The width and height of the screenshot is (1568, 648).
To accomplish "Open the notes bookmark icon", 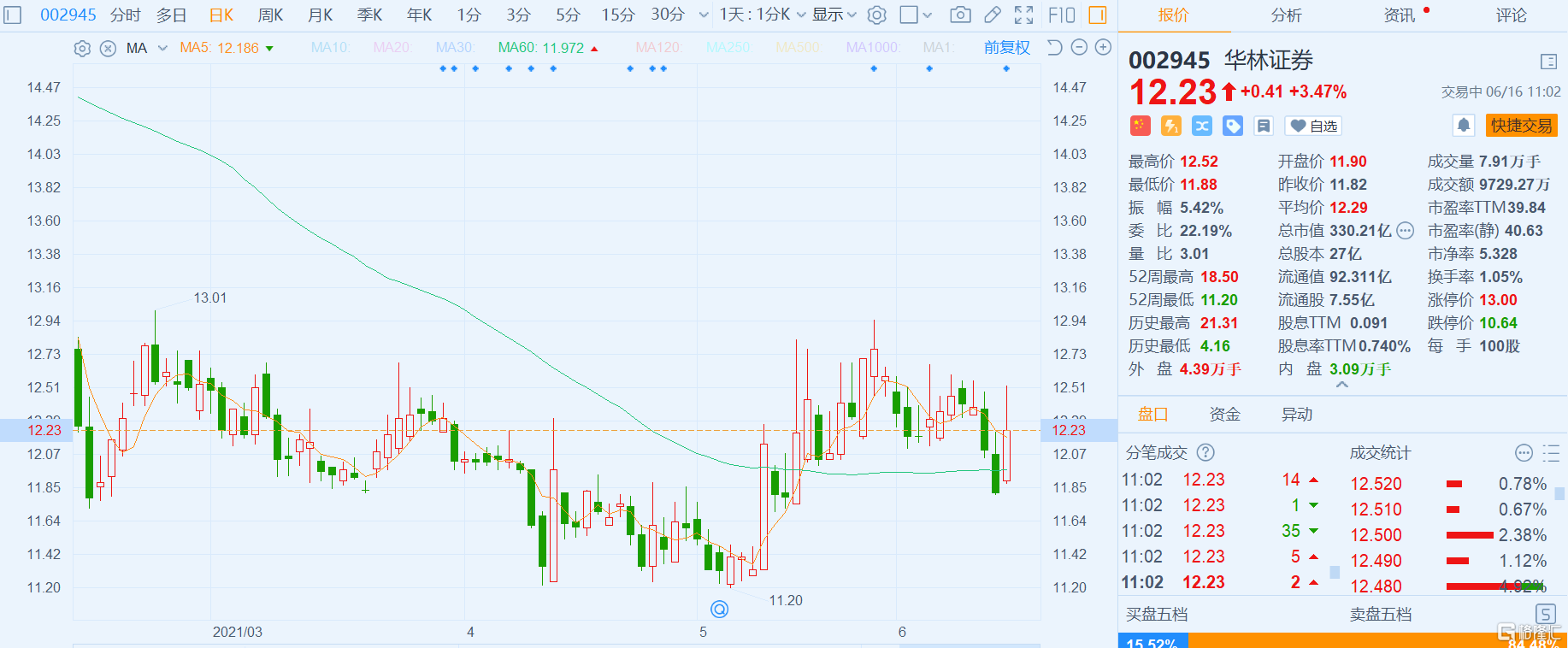I will [x=1264, y=126].
